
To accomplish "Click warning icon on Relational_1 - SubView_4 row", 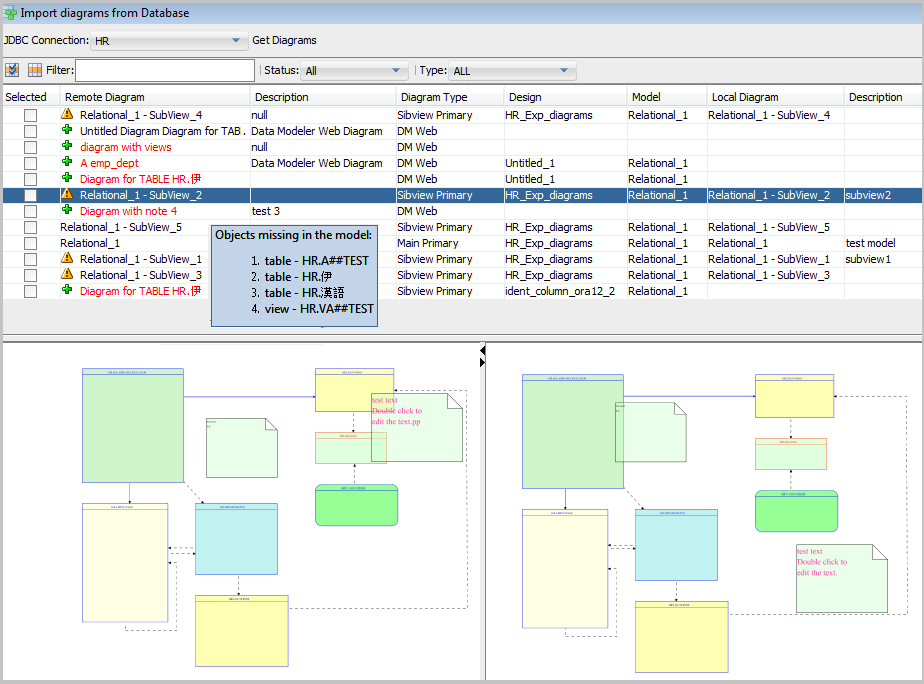I will point(67,115).
